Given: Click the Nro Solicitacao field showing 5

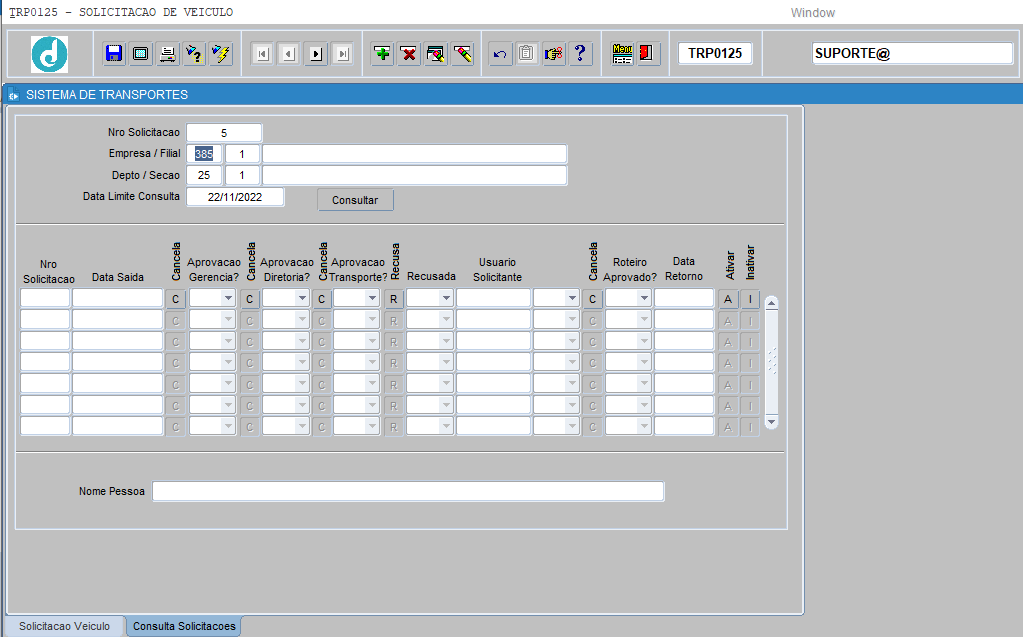Looking at the screenshot, I should point(224,132).
